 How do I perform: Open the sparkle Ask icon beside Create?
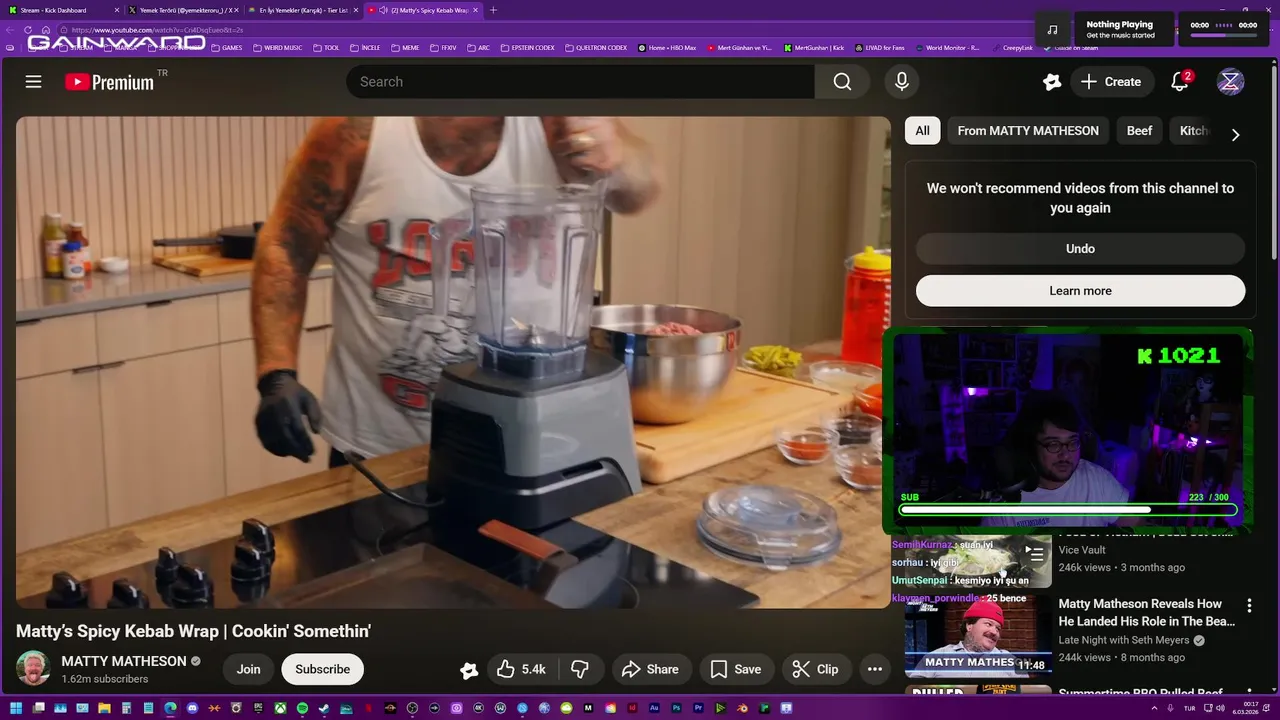pyautogui.click(x=1051, y=82)
